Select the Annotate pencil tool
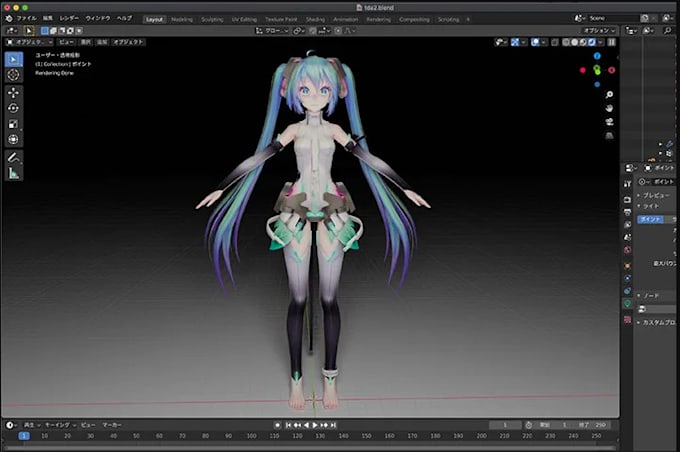This screenshot has width=680, height=452. click(13, 157)
